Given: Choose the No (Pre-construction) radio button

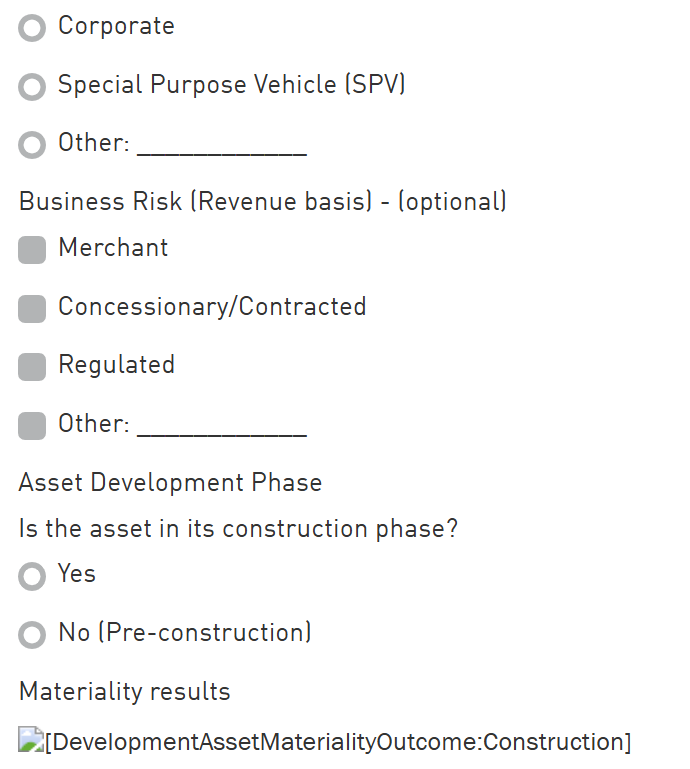Looking at the screenshot, I should click(x=32, y=634).
